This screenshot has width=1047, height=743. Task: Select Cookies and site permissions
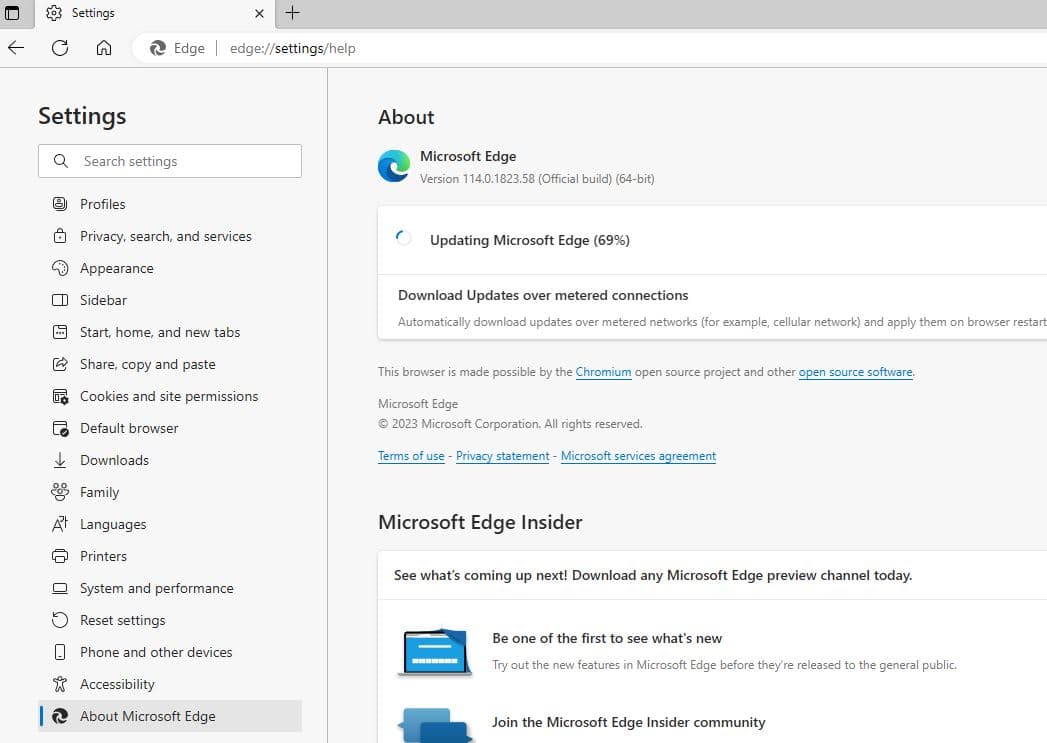pyautogui.click(x=168, y=396)
